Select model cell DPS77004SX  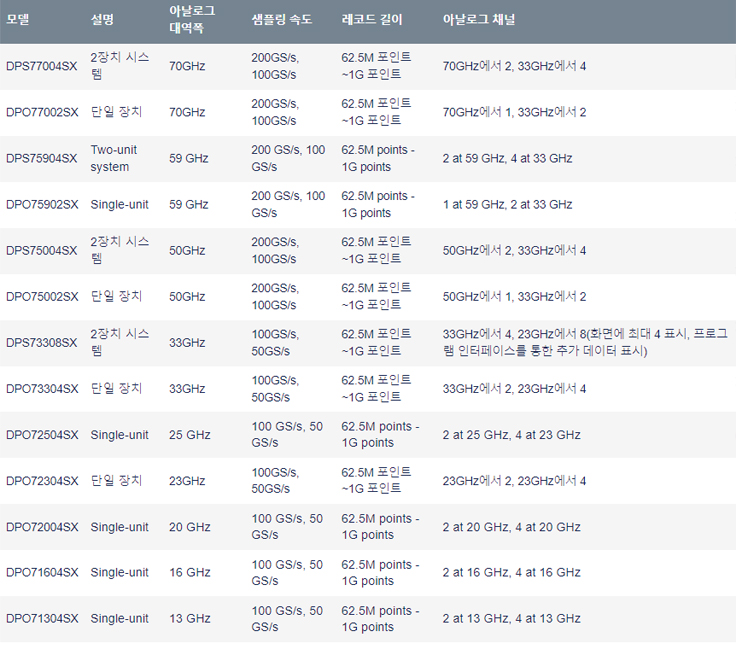pyautogui.click(x=41, y=66)
